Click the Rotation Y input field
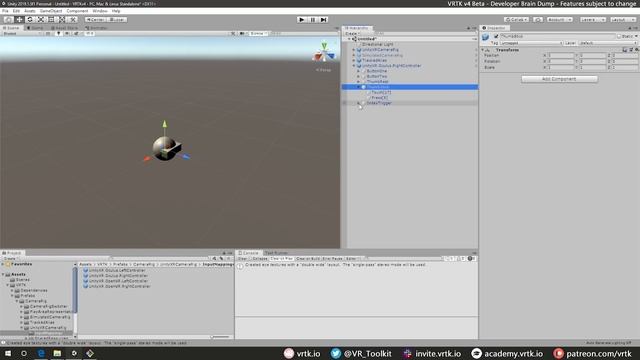The image size is (640, 360). coord(593,62)
